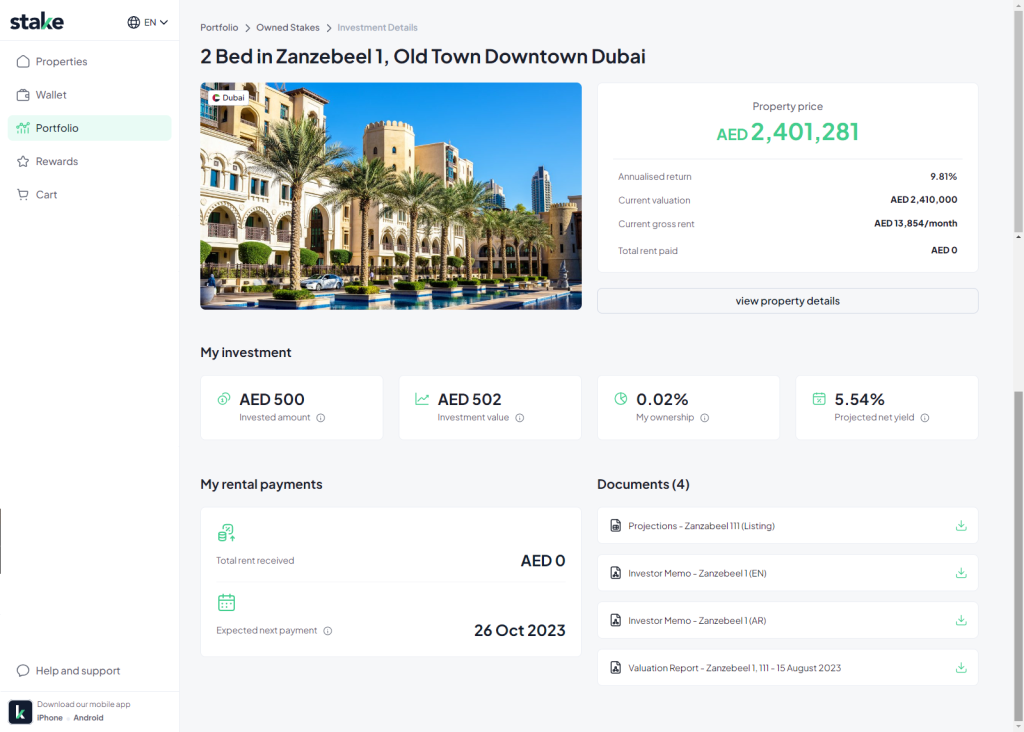1024x732 pixels.
Task: Open the Stake logo home link
Action: tap(37, 22)
